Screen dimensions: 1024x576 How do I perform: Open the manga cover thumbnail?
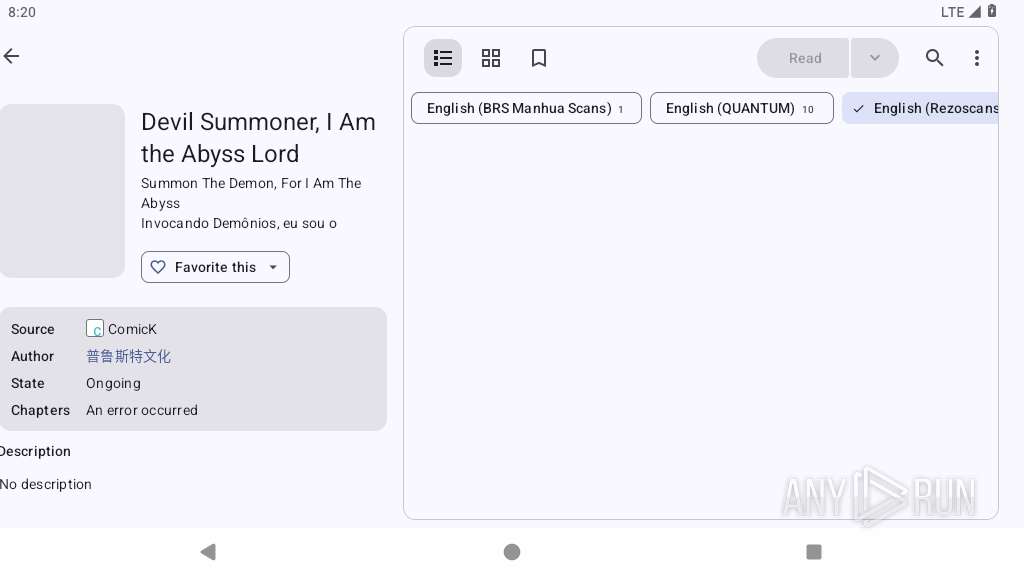pyautogui.click(x=62, y=191)
